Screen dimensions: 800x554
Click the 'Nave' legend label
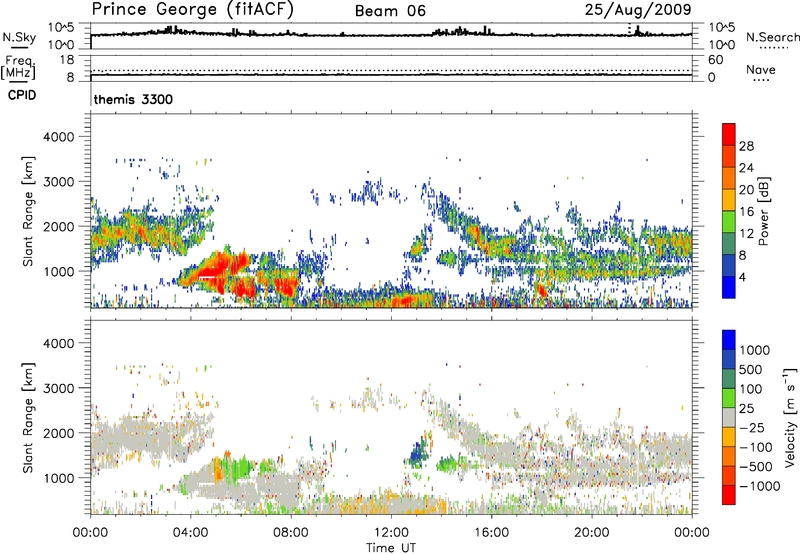pyautogui.click(x=761, y=70)
